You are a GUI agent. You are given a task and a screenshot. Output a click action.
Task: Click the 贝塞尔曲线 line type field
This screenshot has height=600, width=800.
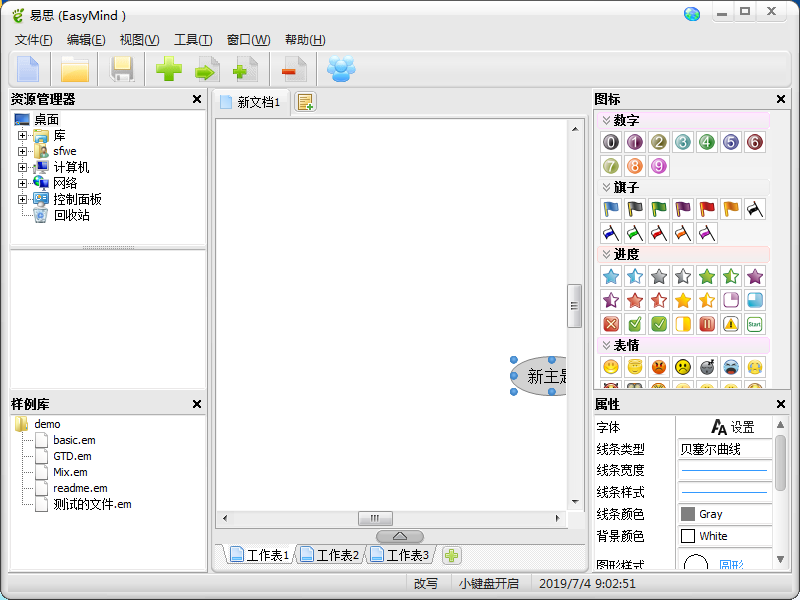pyautogui.click(x=724, y=449)
